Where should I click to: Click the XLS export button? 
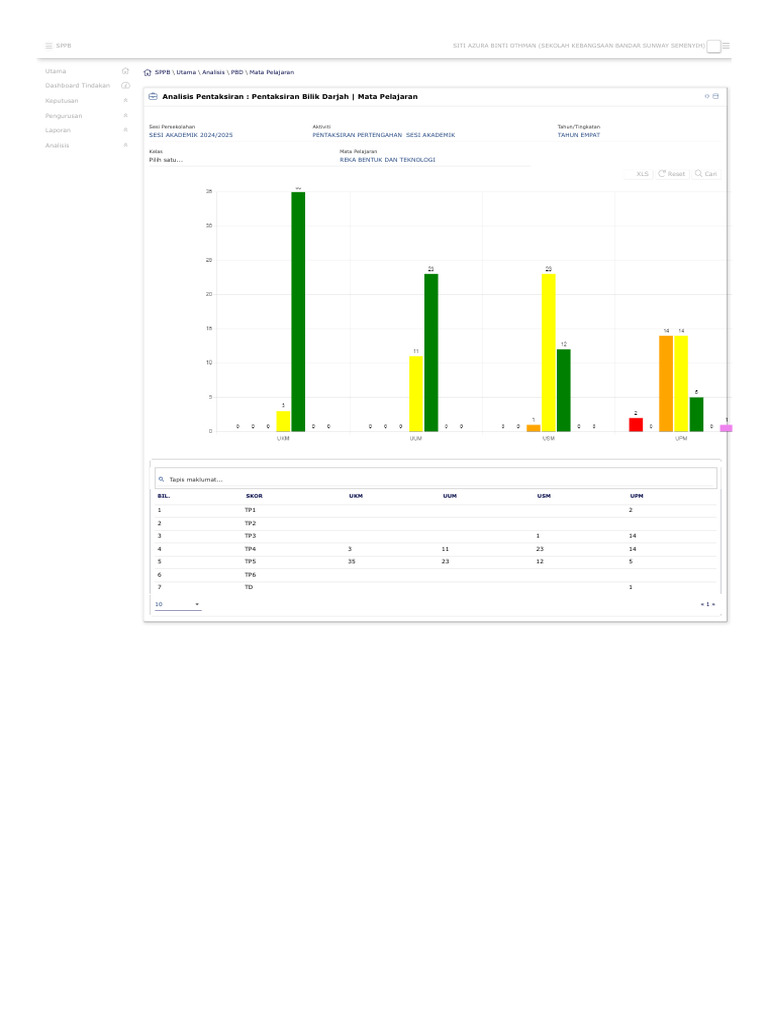click(640, 174)
